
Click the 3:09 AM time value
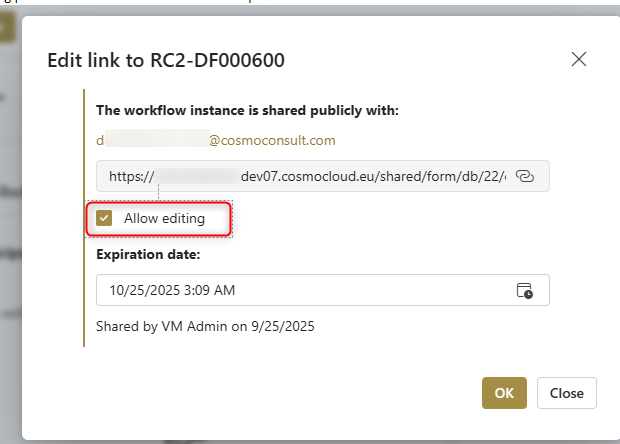pyautogui.click(x=211, y=291)
